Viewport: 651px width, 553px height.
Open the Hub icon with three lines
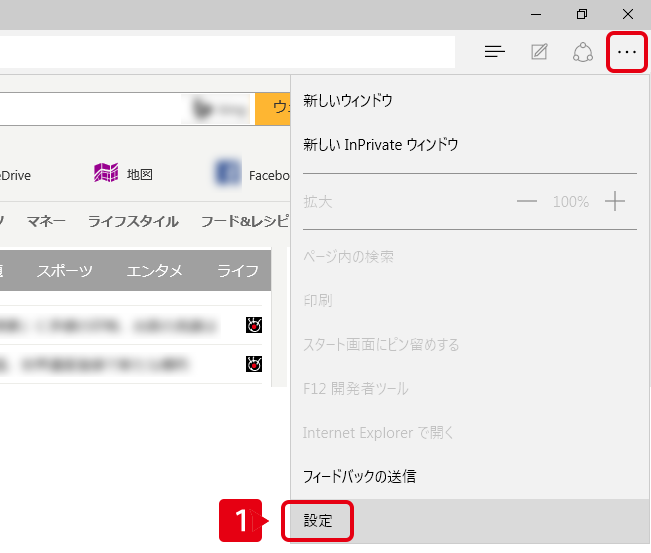[x=494, y=52]
